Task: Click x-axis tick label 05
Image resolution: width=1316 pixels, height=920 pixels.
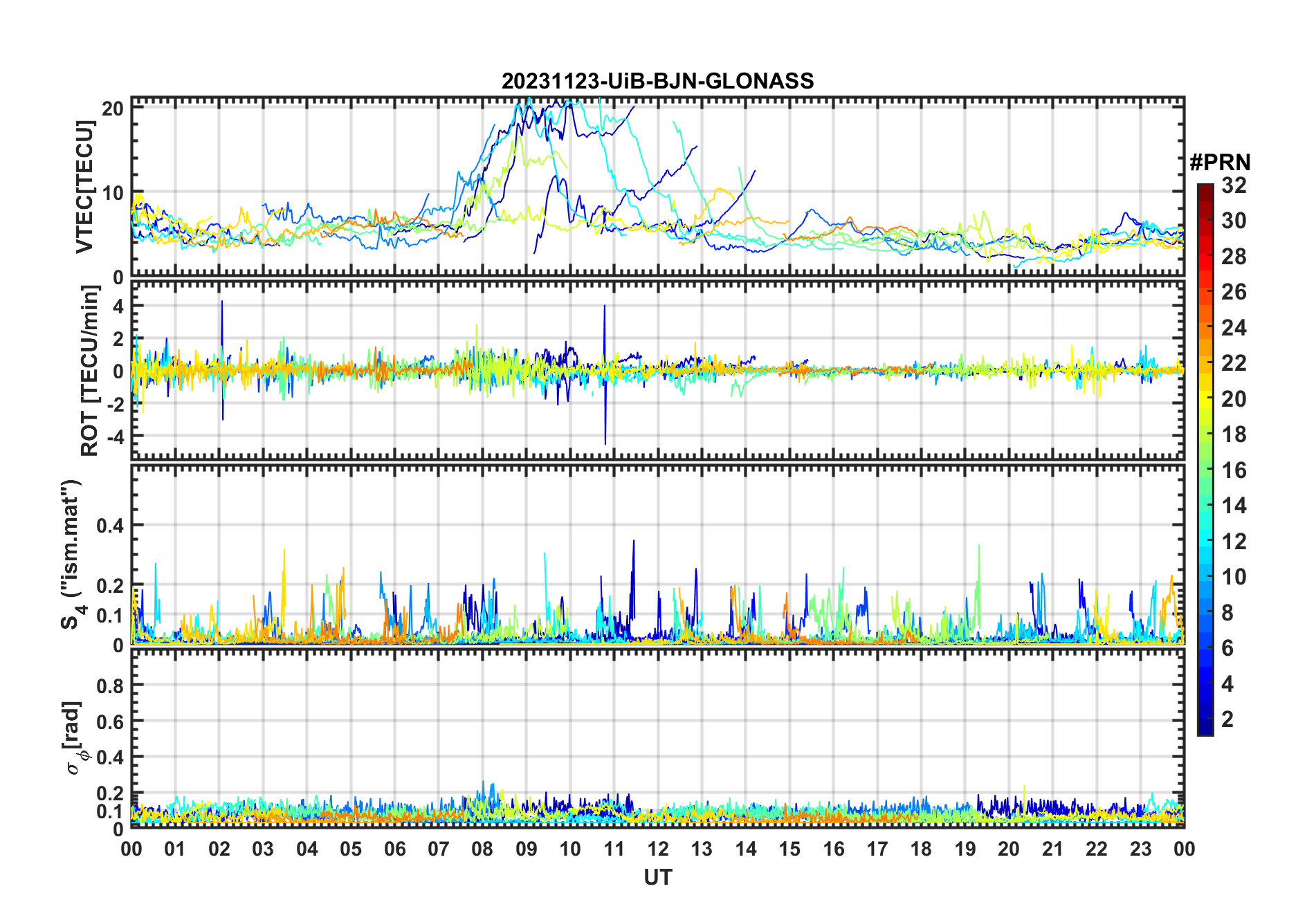Action: [x=351, y=849]
